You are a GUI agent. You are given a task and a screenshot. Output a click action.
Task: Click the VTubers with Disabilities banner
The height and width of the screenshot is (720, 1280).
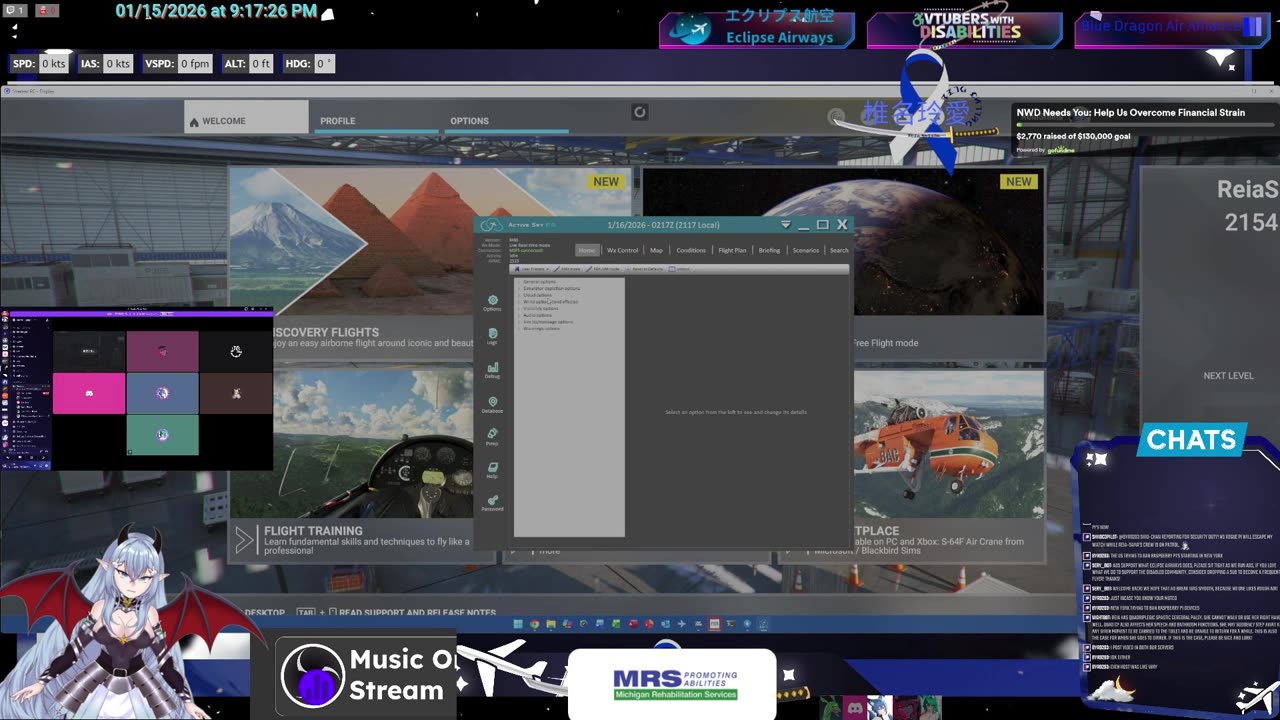tap(964, 29)
